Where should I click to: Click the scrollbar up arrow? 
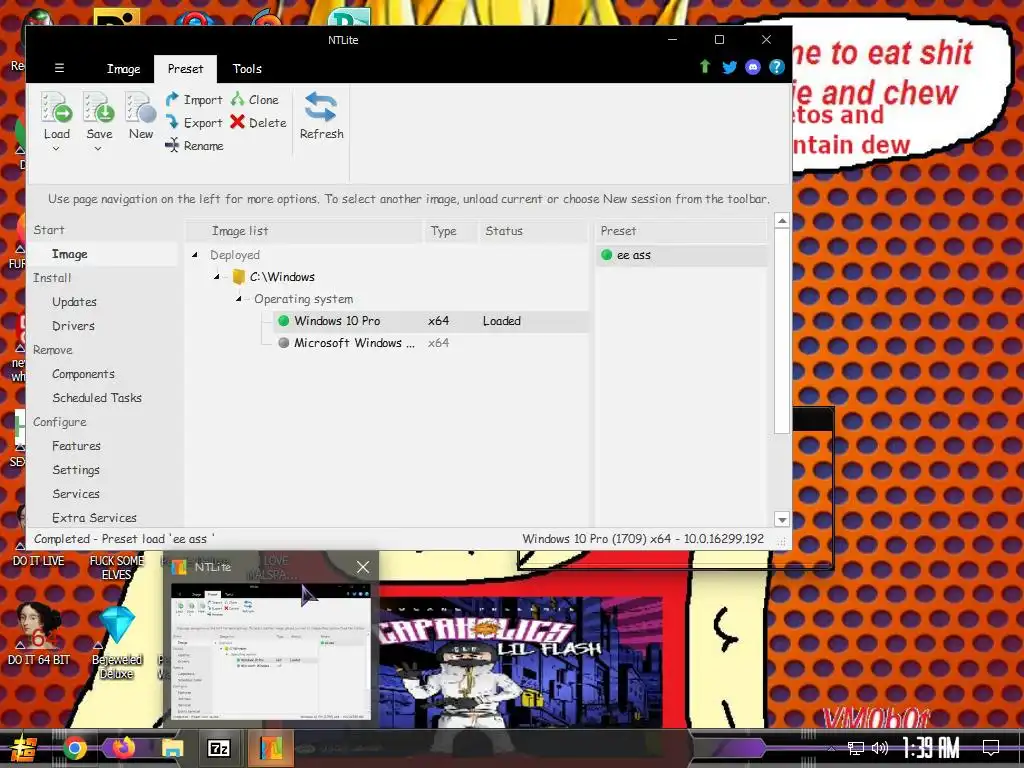point(782,221)
